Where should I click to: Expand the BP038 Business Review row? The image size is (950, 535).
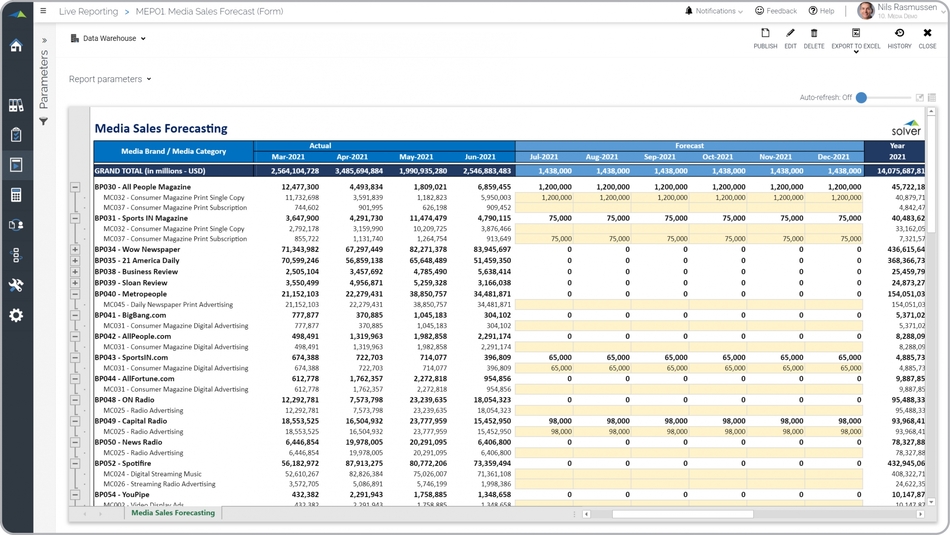(75, 271)
